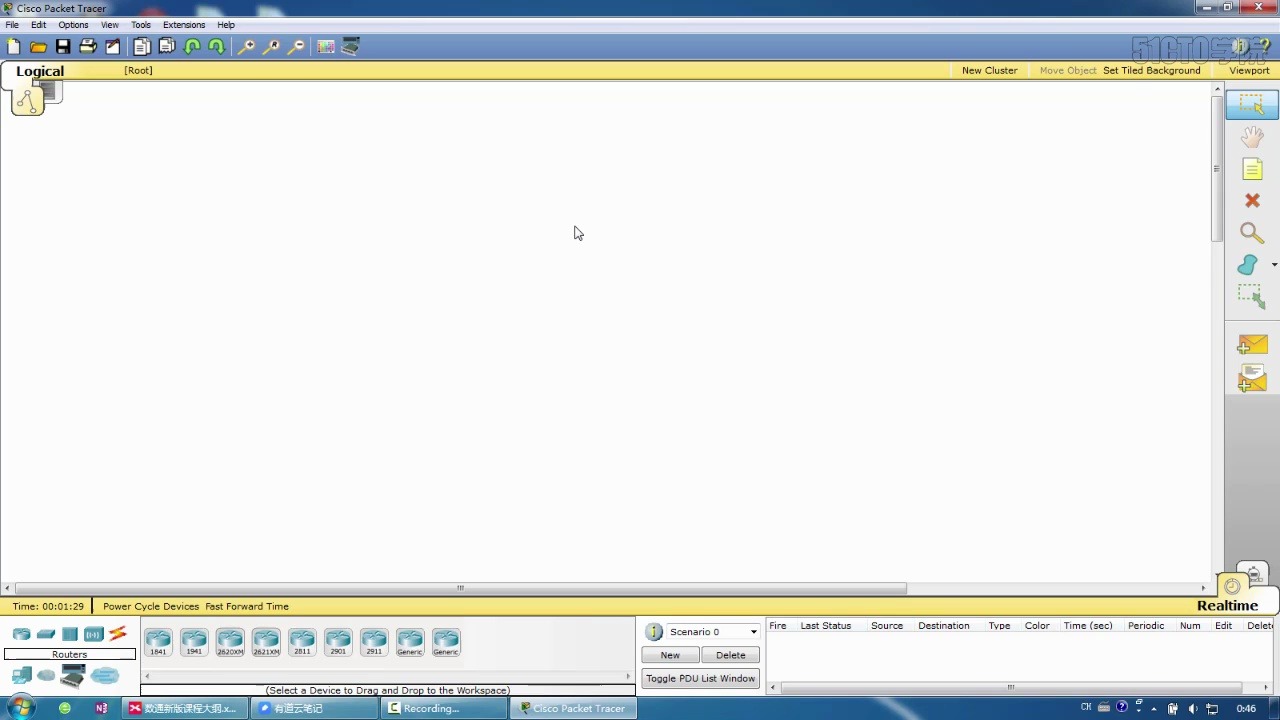Pick the 2621XM router device
1280x720 pixels.
tap(266, 642)
